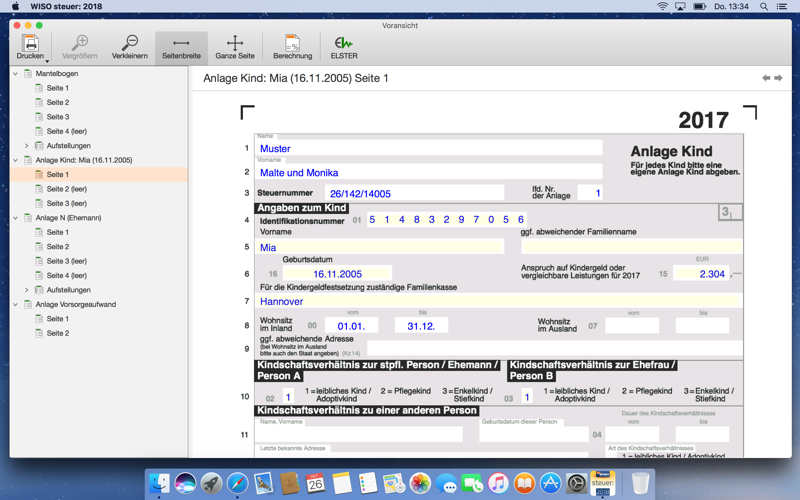This screenshot has height=500, width=800.
Task: Collapse the Anlage Vorsorgeaufwand section
Action: tap(16, 304)
